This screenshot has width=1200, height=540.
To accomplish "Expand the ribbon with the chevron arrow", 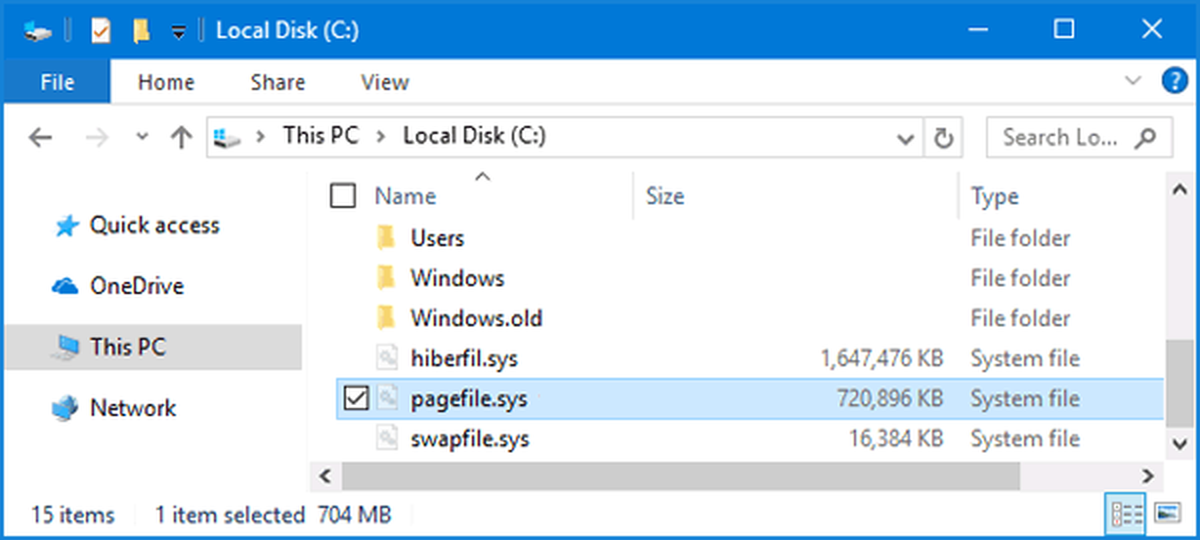I will (x=1132, y=81).
